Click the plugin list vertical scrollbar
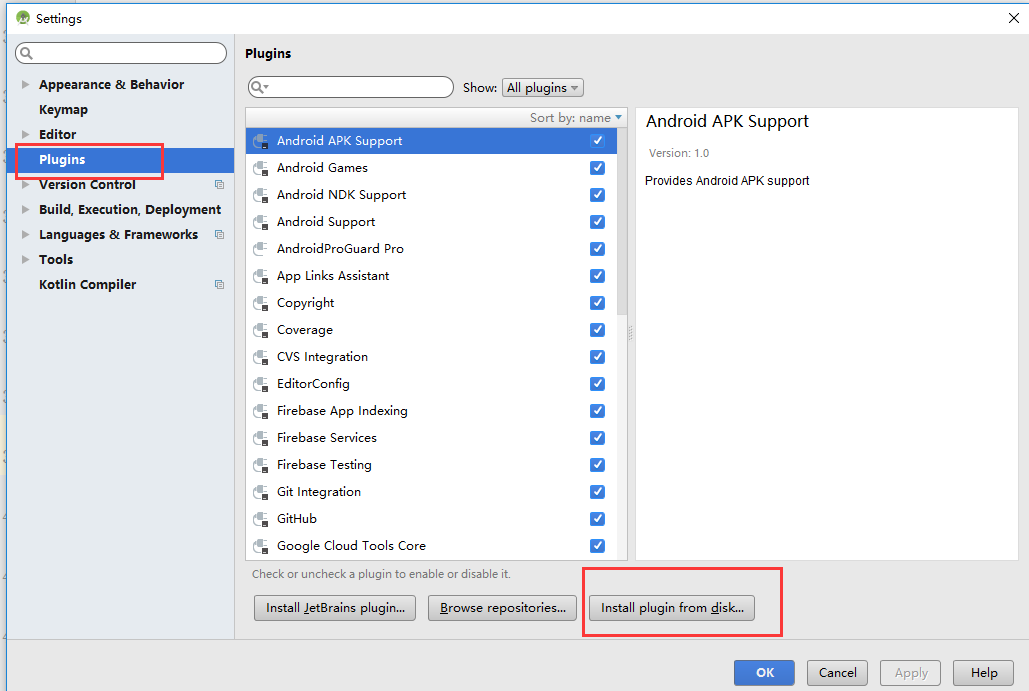Image resolution: width=1029 pixels, height=691 pixels. click(x=622, y=221)
